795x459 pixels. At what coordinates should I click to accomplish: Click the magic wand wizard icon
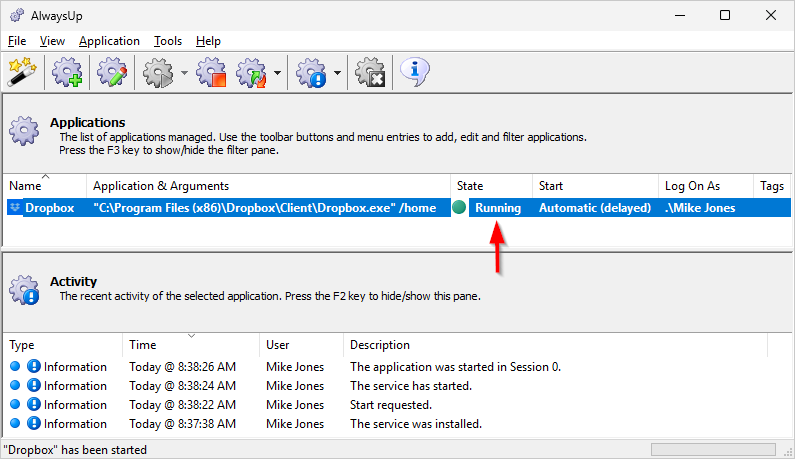(x=22, y=72)
